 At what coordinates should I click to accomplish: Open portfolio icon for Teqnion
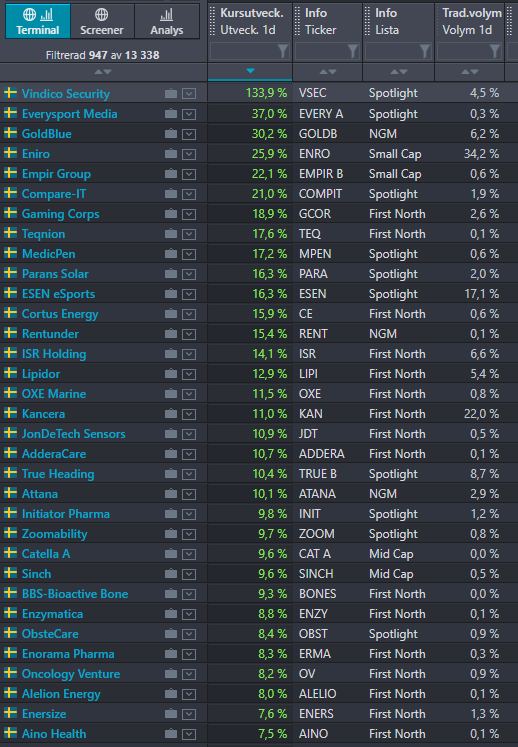pos(171,234)
